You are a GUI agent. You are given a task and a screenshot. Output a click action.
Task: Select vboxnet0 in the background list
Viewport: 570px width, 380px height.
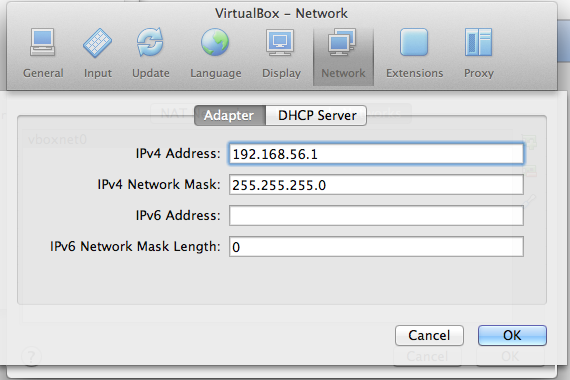click(x=57, y=139)
